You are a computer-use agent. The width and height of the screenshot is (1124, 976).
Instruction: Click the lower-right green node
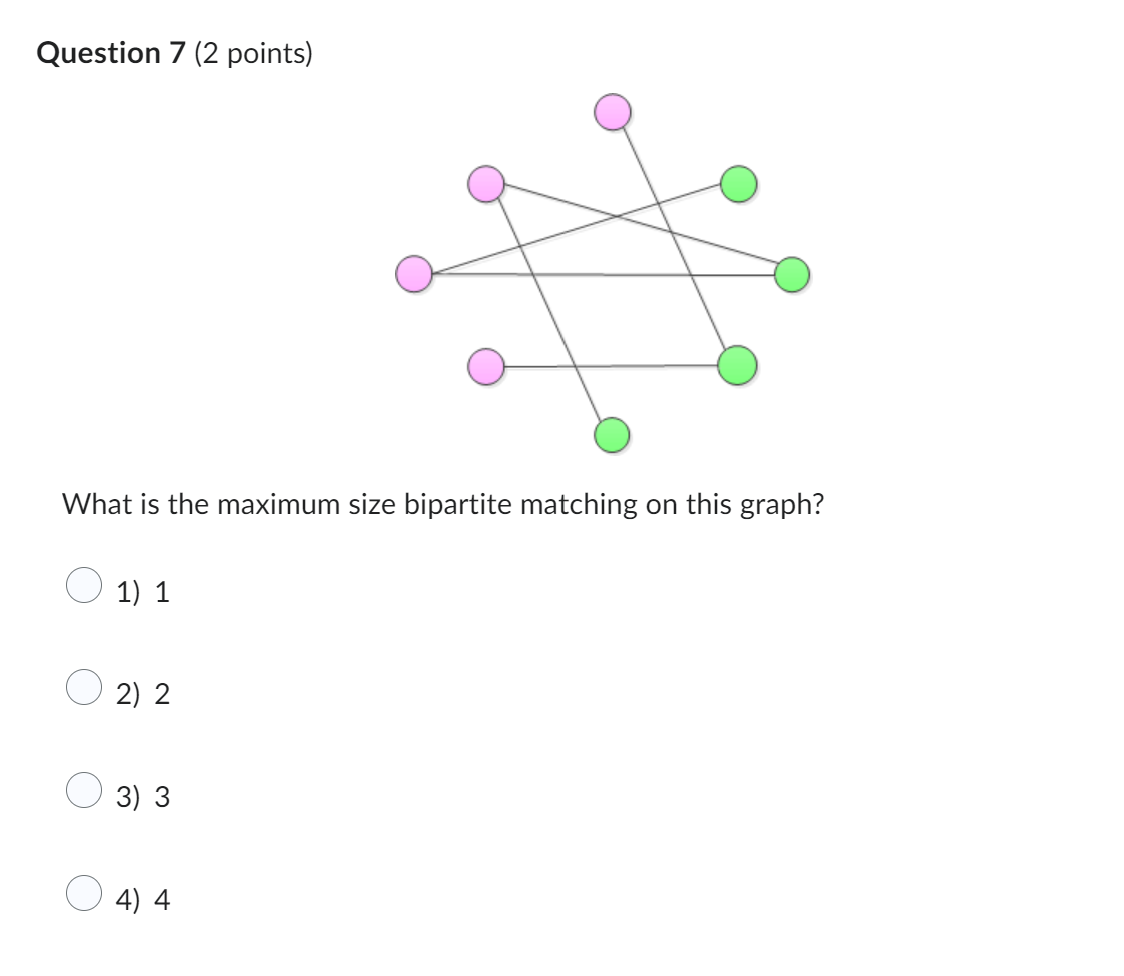(x=736, y=367)
